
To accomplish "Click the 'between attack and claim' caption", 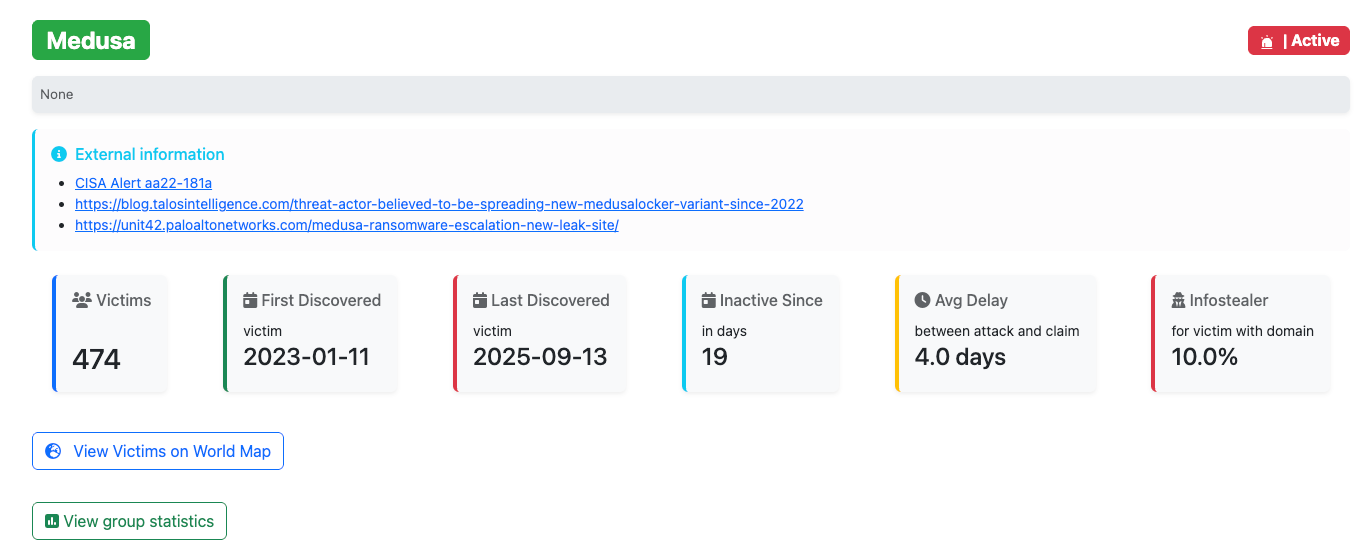I will point(997,331).
